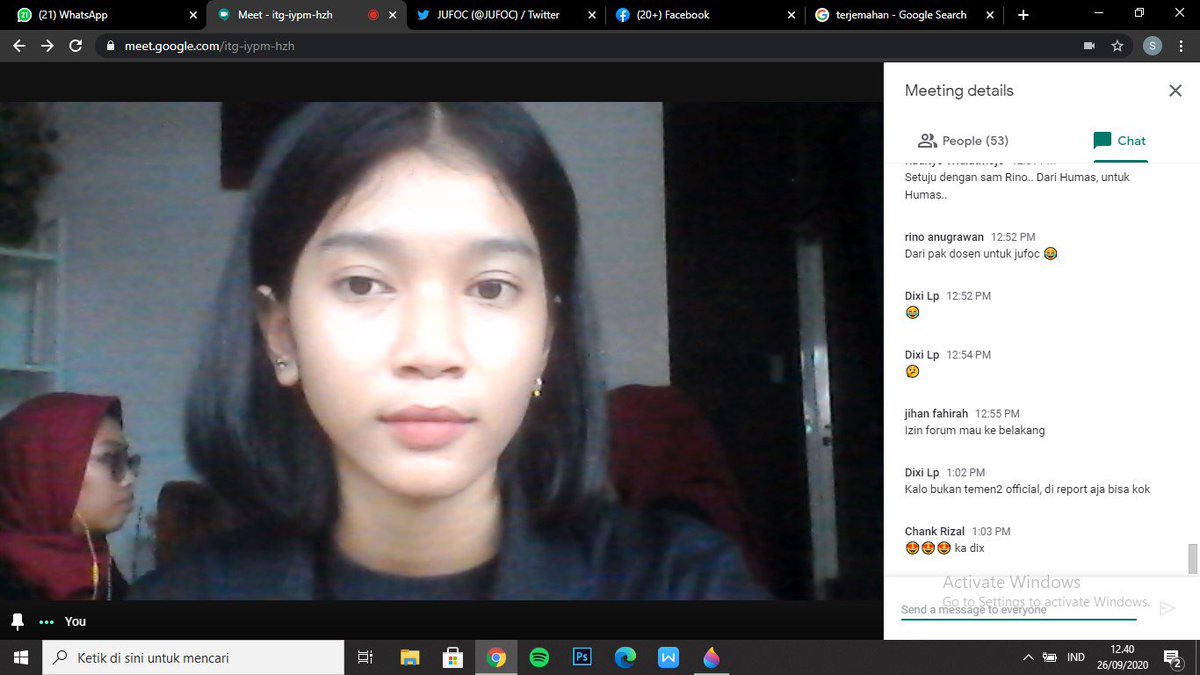This screenshot has height=675, width=1200.
Task: Bookmark this page with star icon
Action: point(1117,46)
